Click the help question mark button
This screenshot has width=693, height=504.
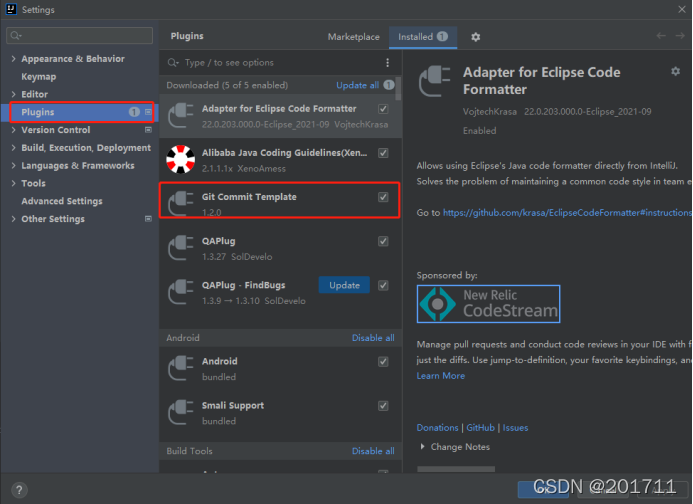(19, 490)
